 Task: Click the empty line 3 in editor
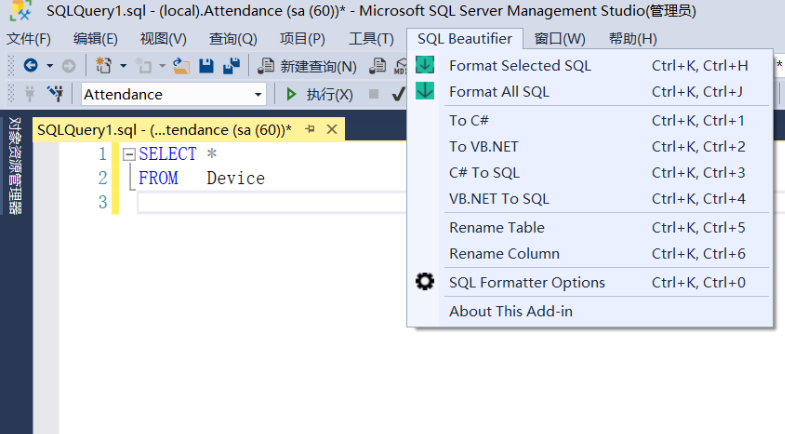(x=272, y=203)
